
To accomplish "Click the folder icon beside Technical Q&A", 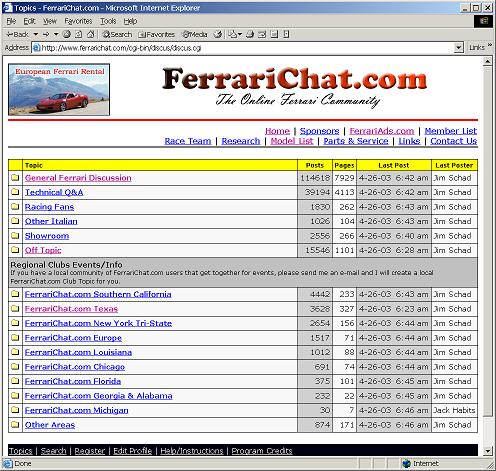I will pos(15,192).
